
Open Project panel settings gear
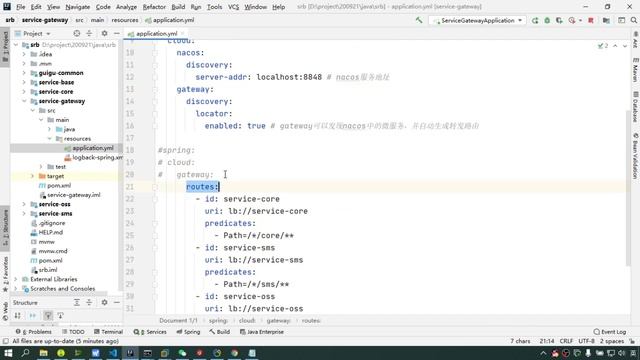(x=104, y=33)
